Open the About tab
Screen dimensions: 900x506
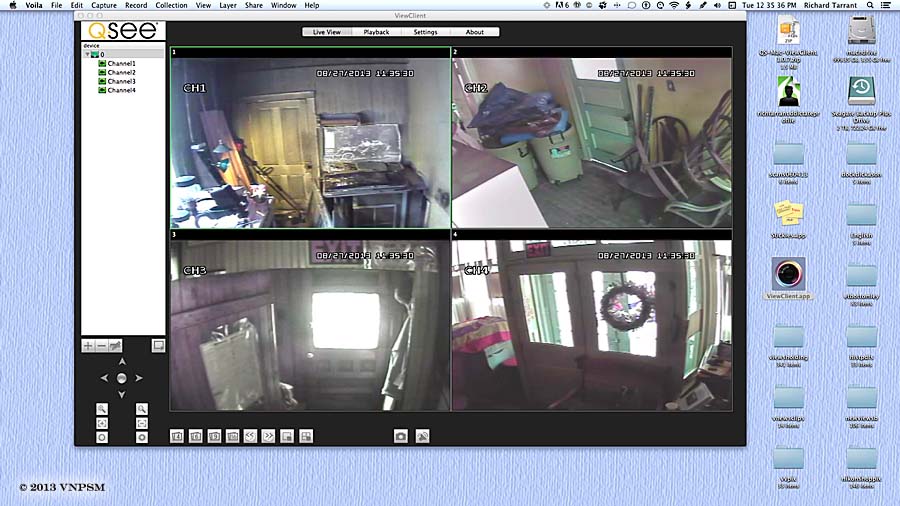475,32
